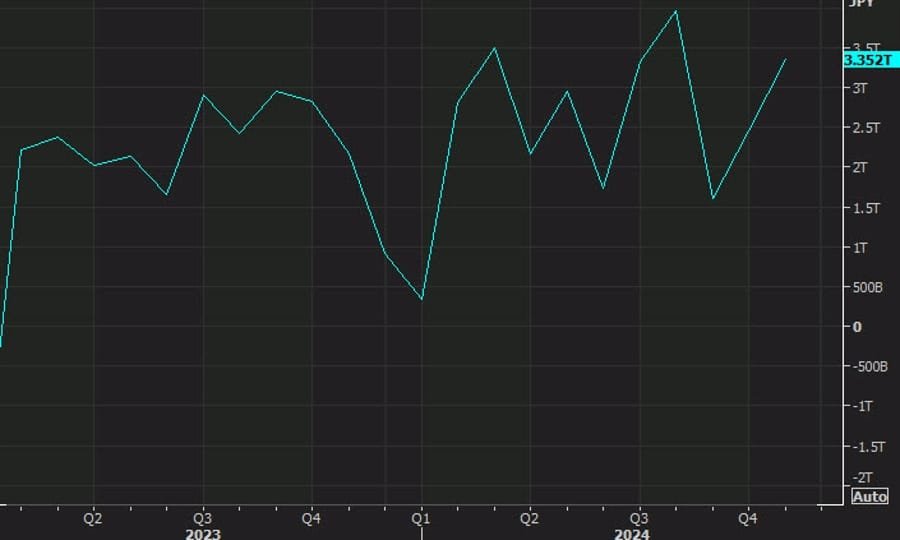Click the Q1 label on the time axis
The image size is (900, 540).
click(421, 519)
